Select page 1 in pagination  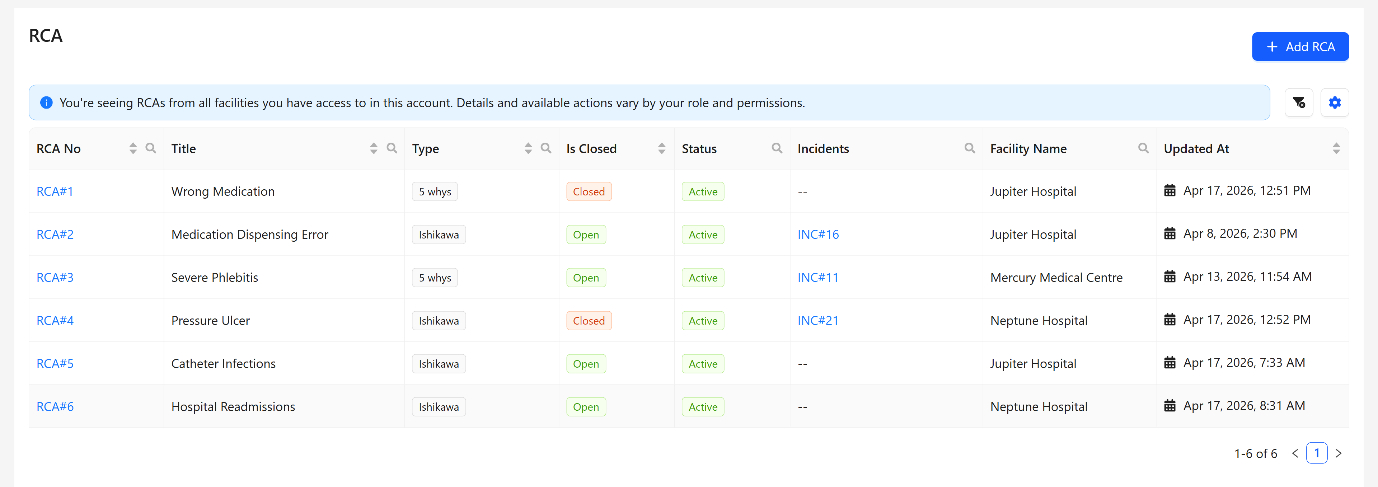pyautogui.click(x=1317, y=454)
